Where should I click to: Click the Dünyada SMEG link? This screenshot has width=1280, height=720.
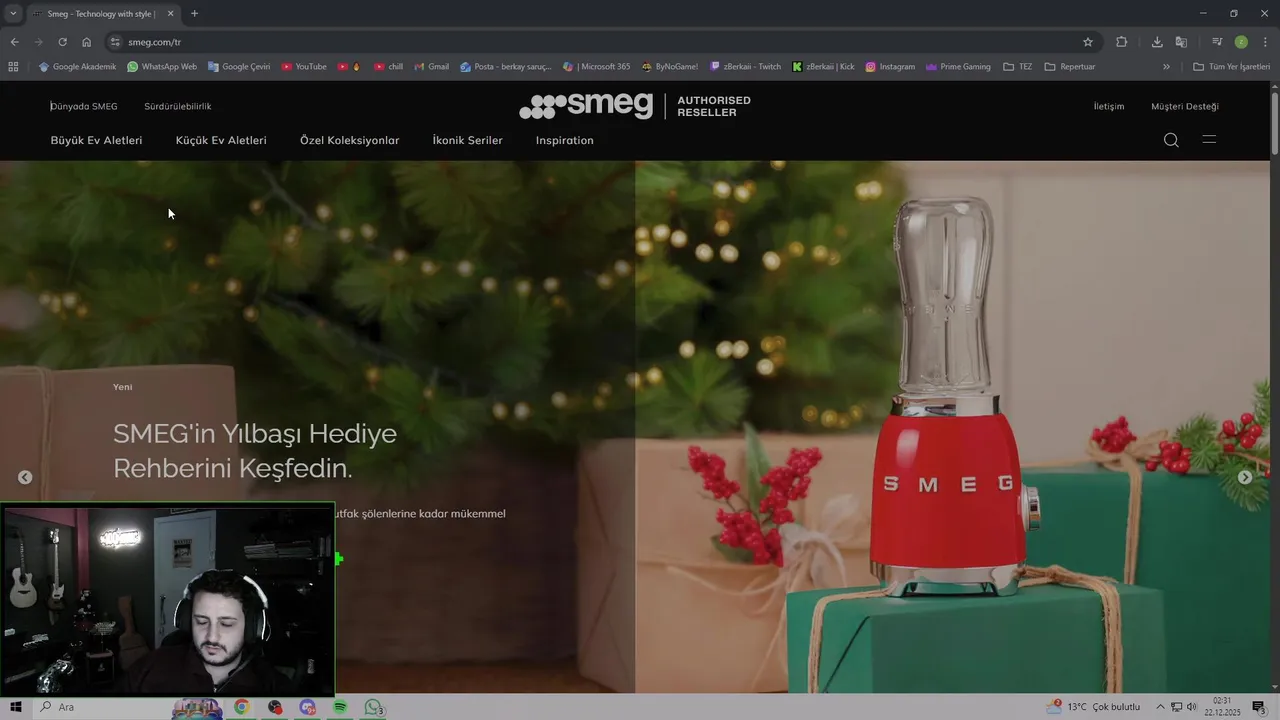click(x=84, y=106)
